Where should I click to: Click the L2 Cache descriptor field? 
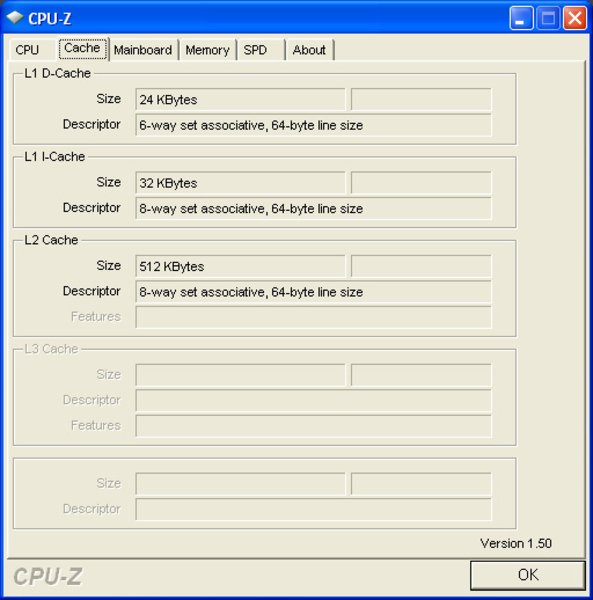(313, 292)
